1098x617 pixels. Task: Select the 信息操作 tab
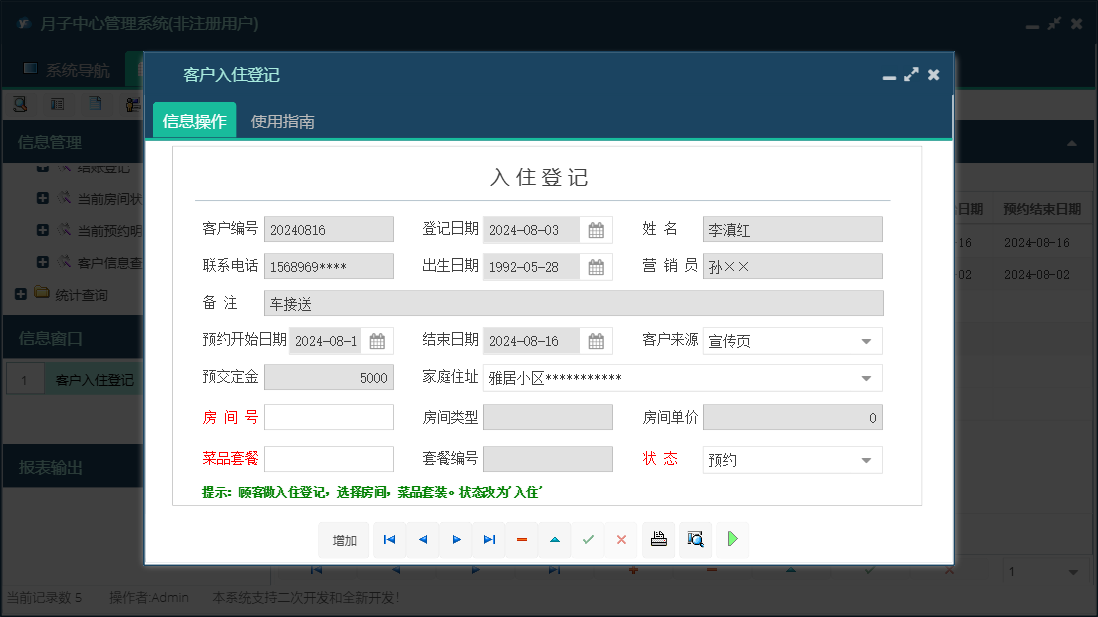(194, 122)
